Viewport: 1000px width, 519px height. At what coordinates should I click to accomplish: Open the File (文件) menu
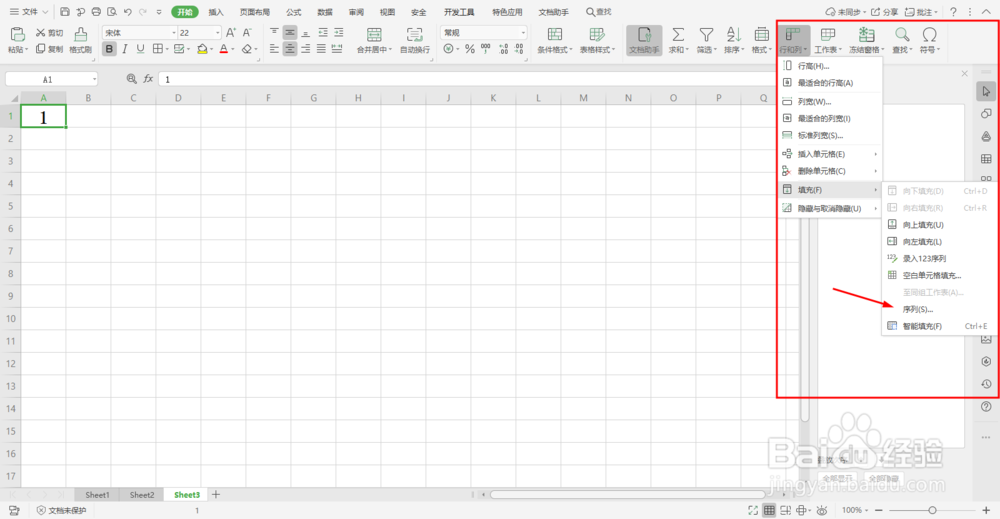coord(29,11)
